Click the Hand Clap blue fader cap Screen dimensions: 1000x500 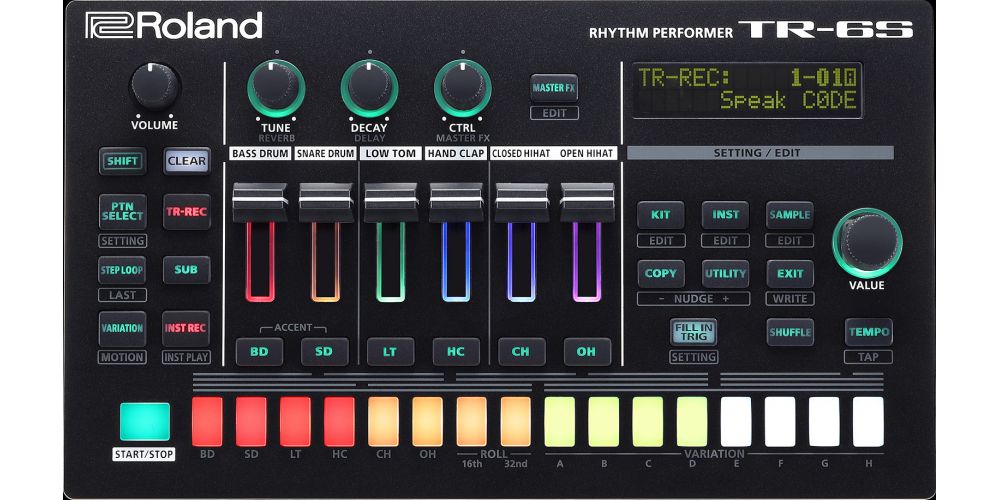coord(456,202)
